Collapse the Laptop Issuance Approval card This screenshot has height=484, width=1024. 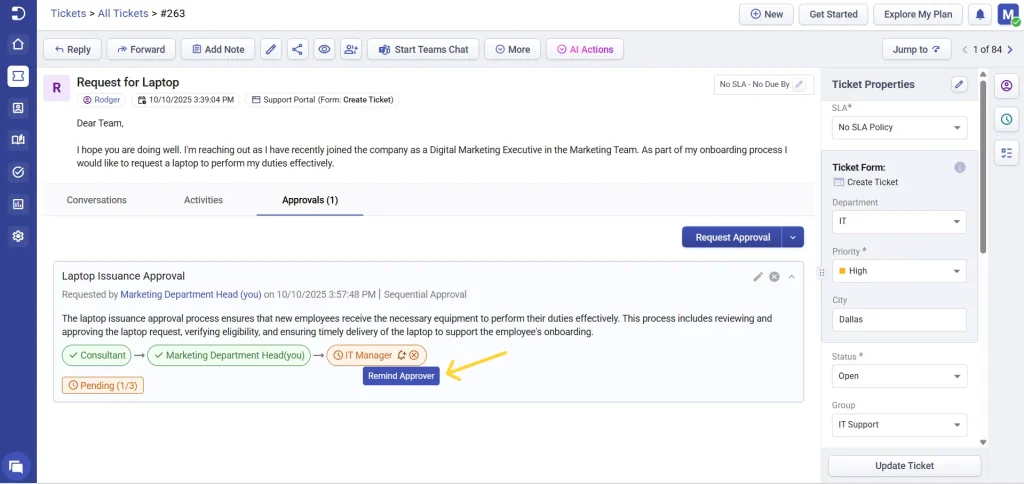click(x=791, y=276)
